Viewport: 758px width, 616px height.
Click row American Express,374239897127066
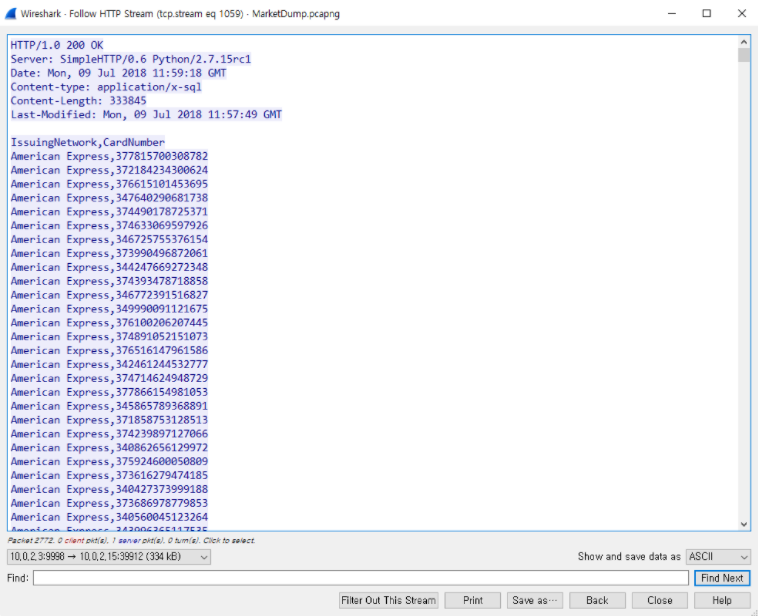(x=109, y=434)
